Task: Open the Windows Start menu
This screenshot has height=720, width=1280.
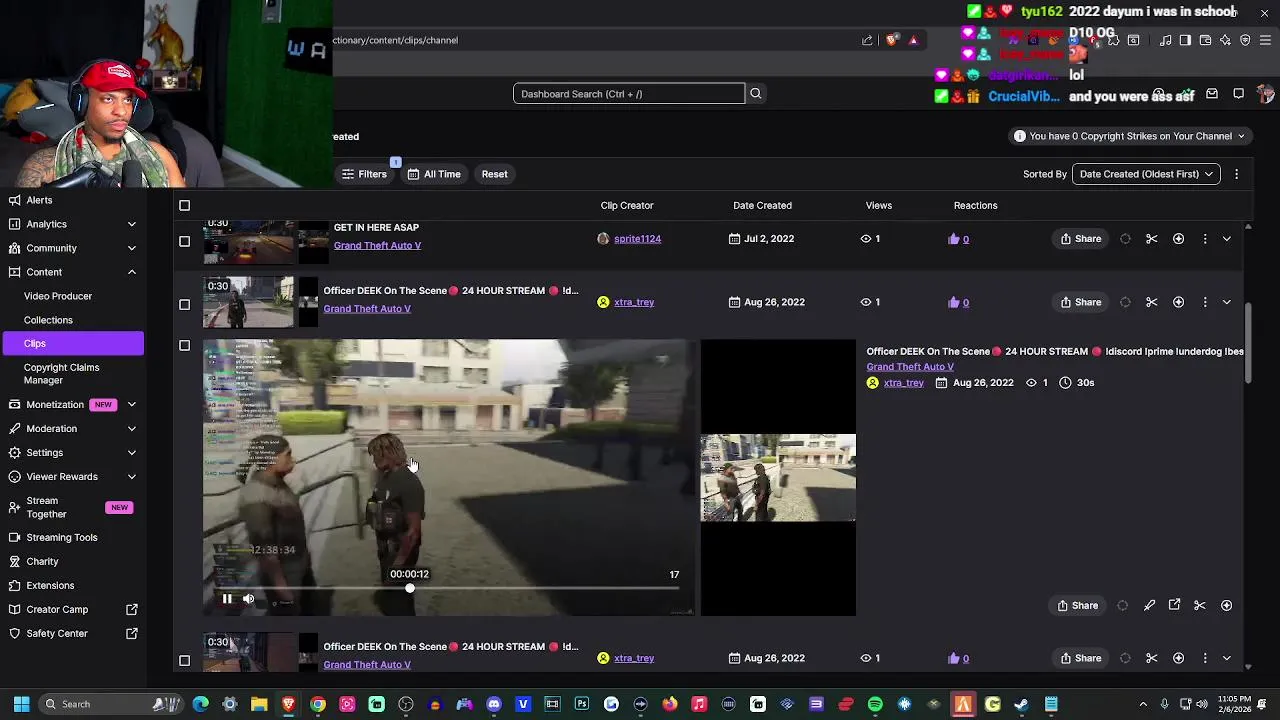Action: 21,704
